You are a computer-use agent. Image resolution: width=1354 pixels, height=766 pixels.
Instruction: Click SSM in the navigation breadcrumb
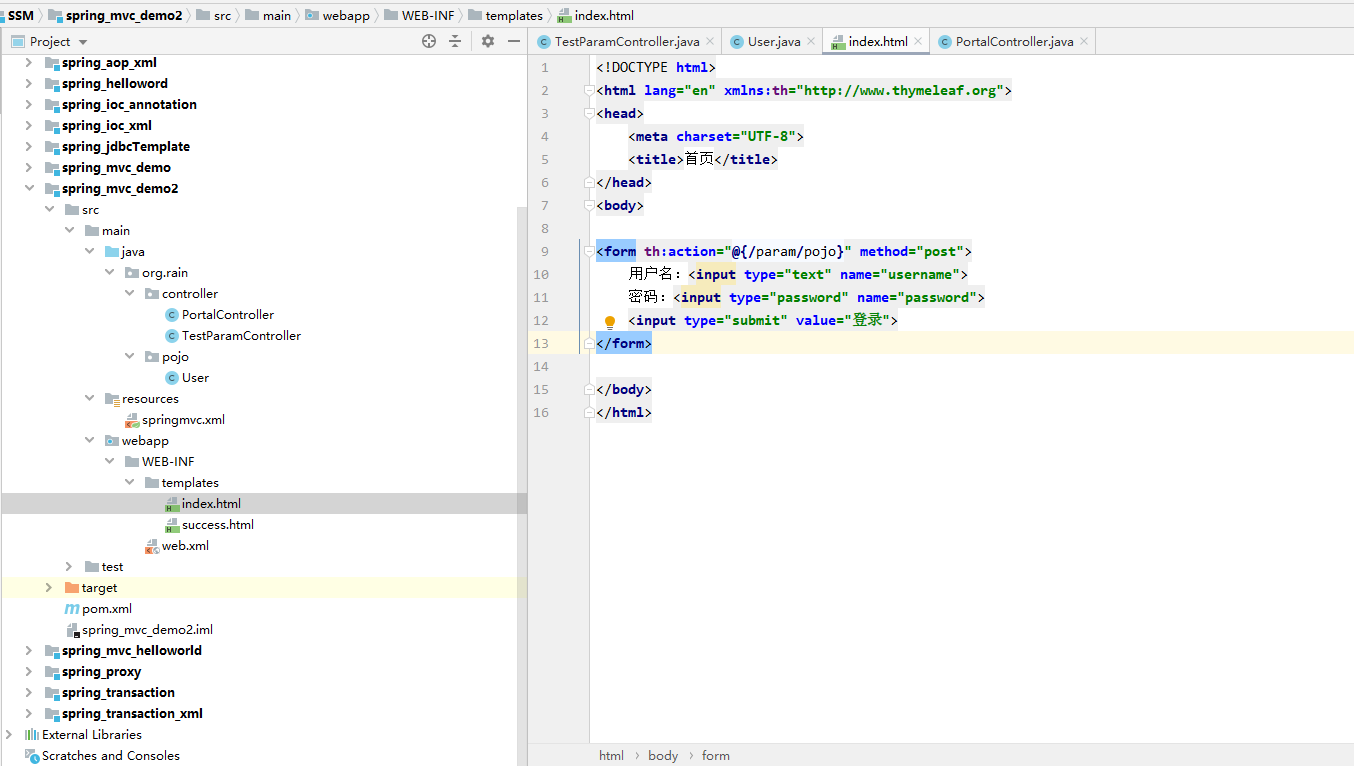coord(20,15)
